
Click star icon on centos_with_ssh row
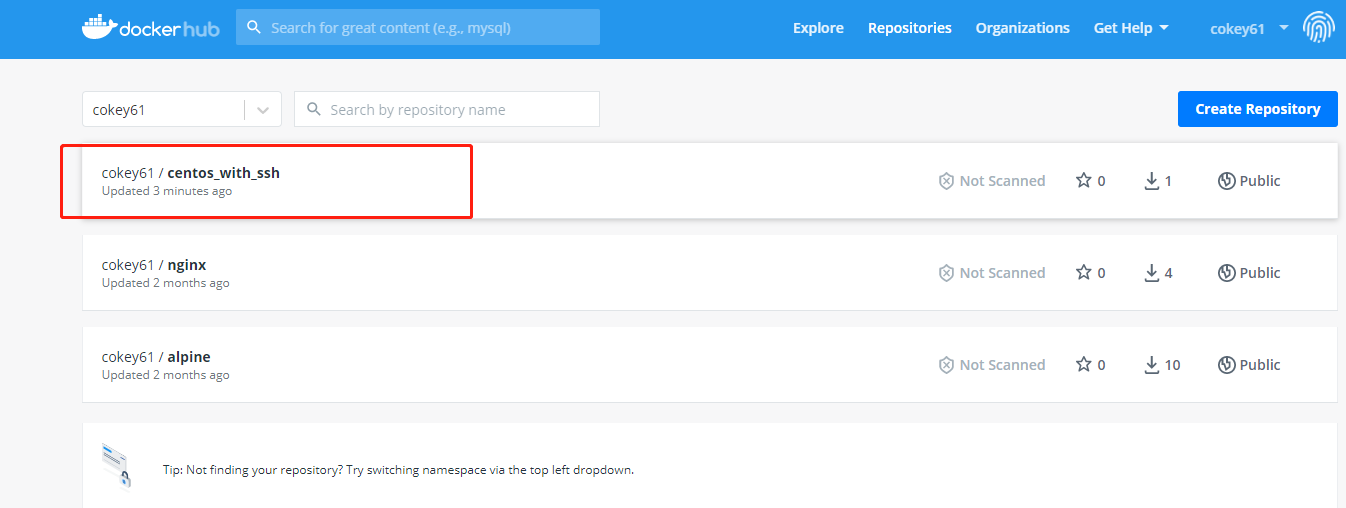(1083, 181)
